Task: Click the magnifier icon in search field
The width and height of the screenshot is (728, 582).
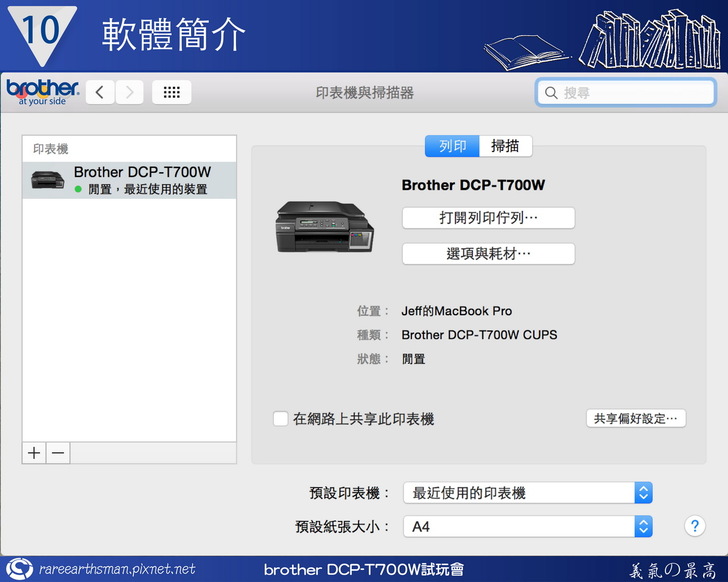Action: [550, 93]
